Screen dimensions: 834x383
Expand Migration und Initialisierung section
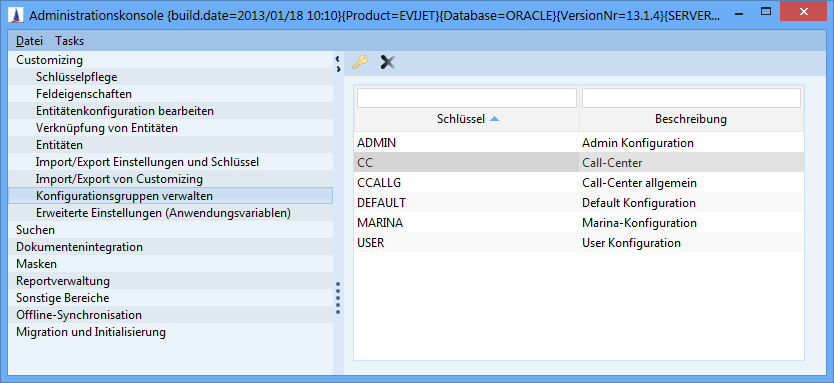click(171, 332)
